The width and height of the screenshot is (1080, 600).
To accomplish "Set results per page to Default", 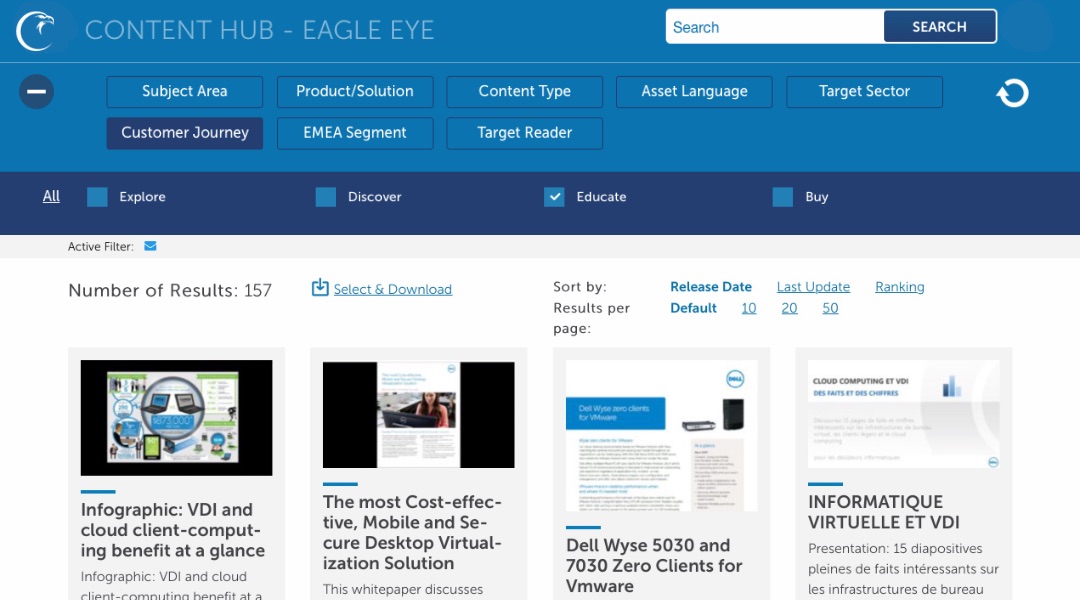I will (x=694, y=308).
